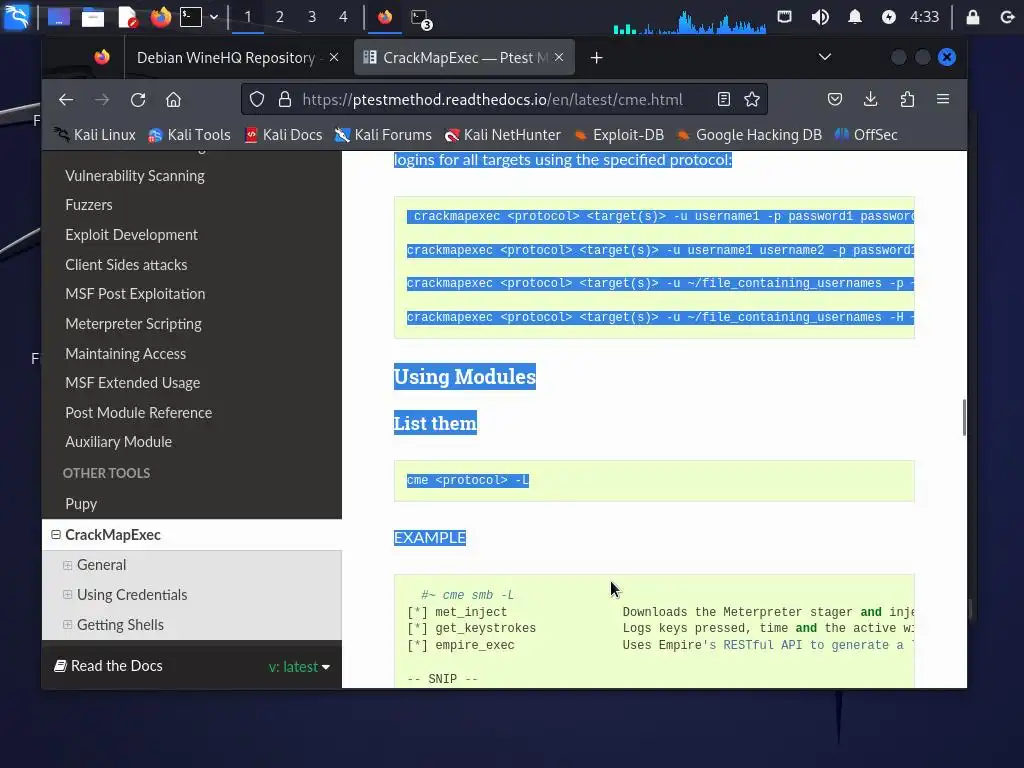Screen dimensions: 1024x768
Task: Open the tracking protection shield icon
Action: pos(257,99)
